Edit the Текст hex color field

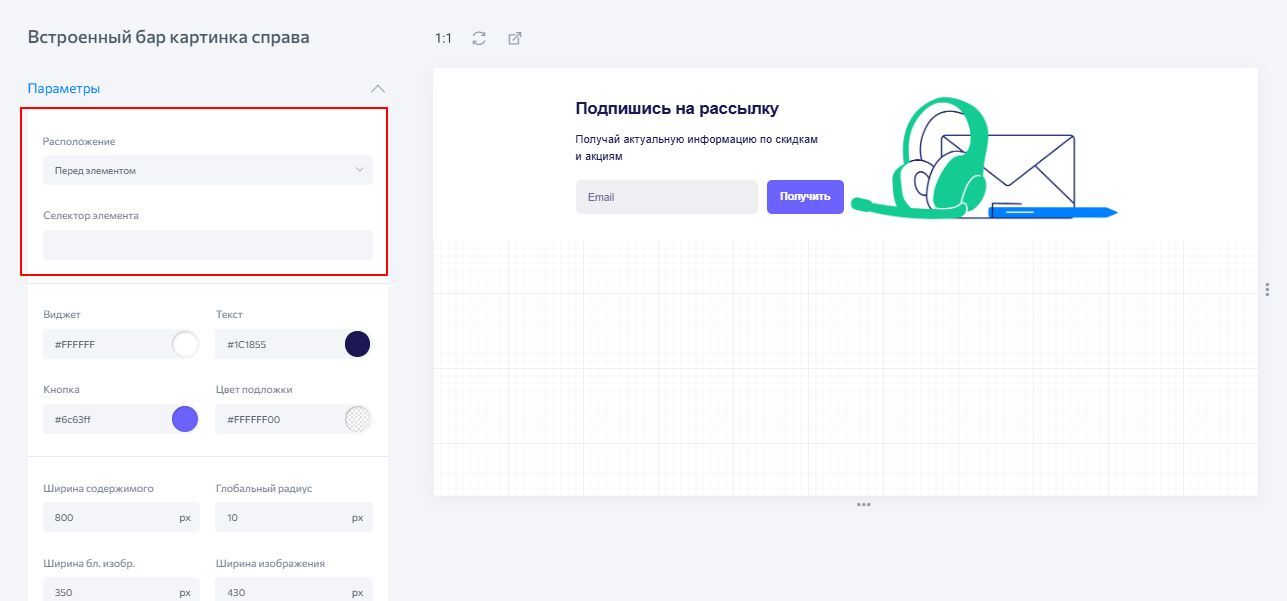coord(277,345)
